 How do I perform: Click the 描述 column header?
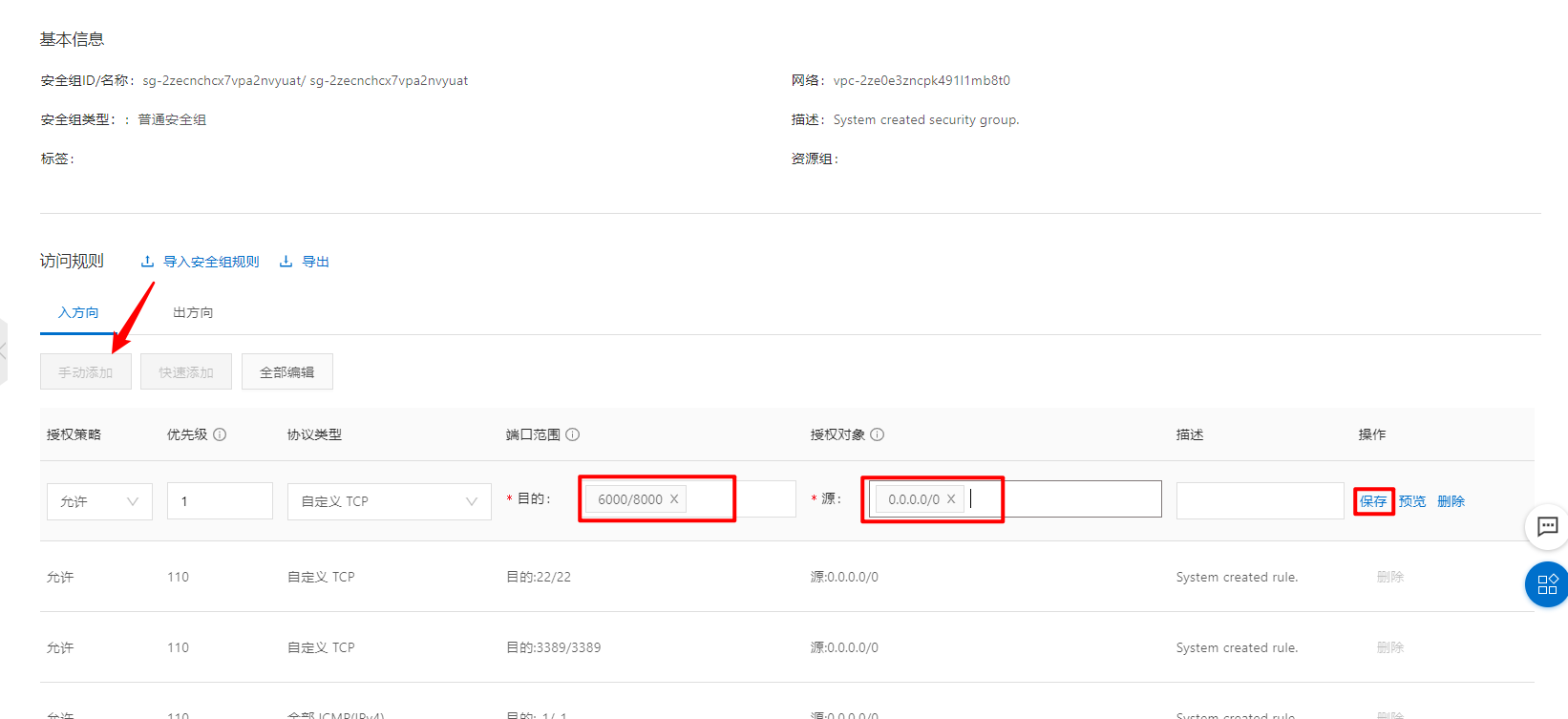1190,434
